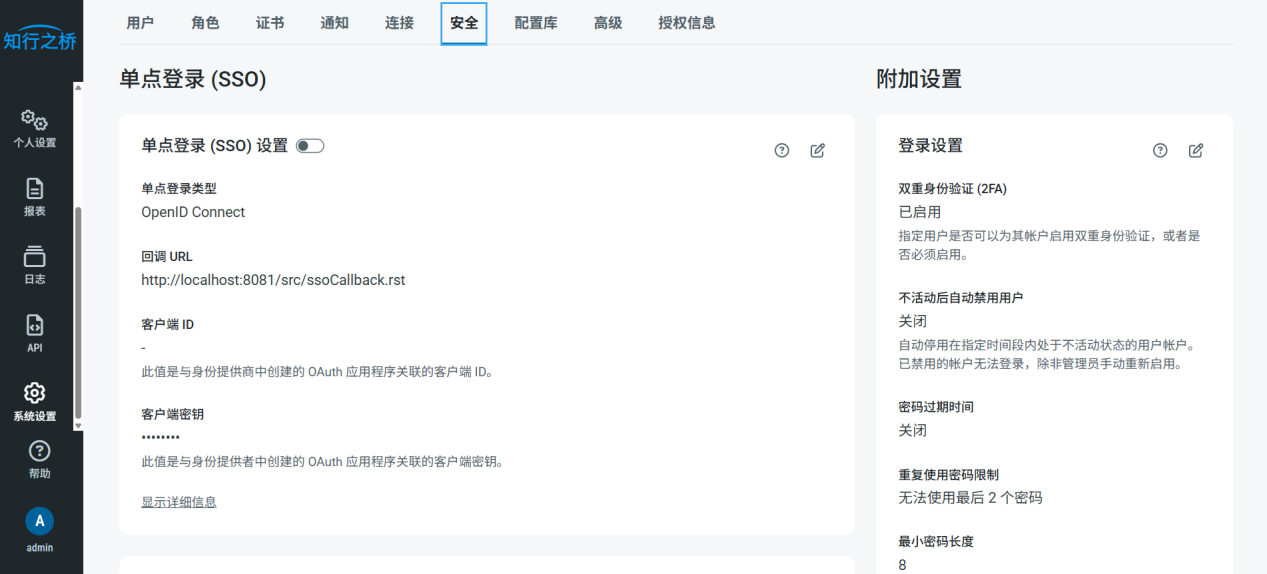Click the sidebar scrollbar down arrow
Screen dimensions: 1267x574
[x=78, y=426]
